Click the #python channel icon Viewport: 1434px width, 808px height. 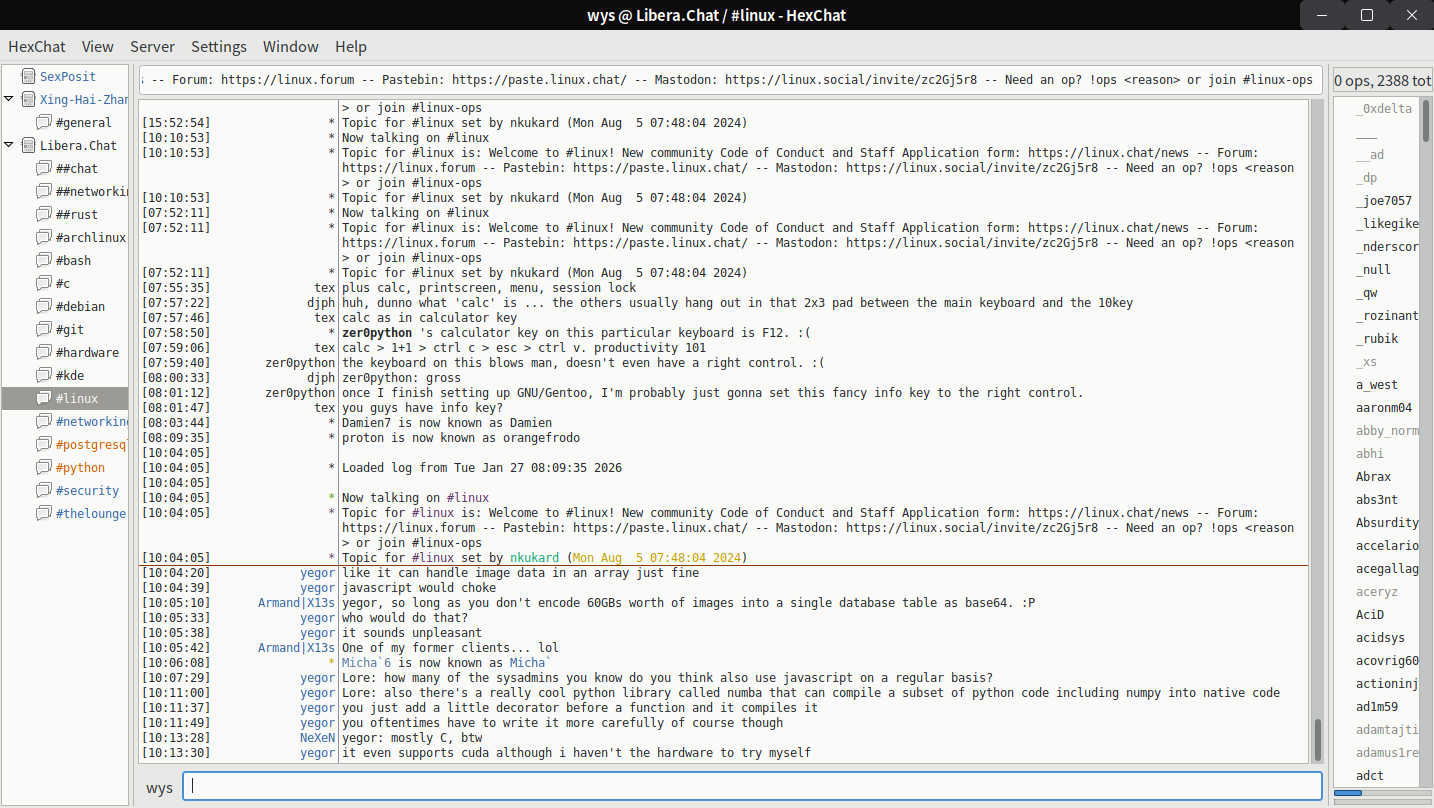coord(43,467)
